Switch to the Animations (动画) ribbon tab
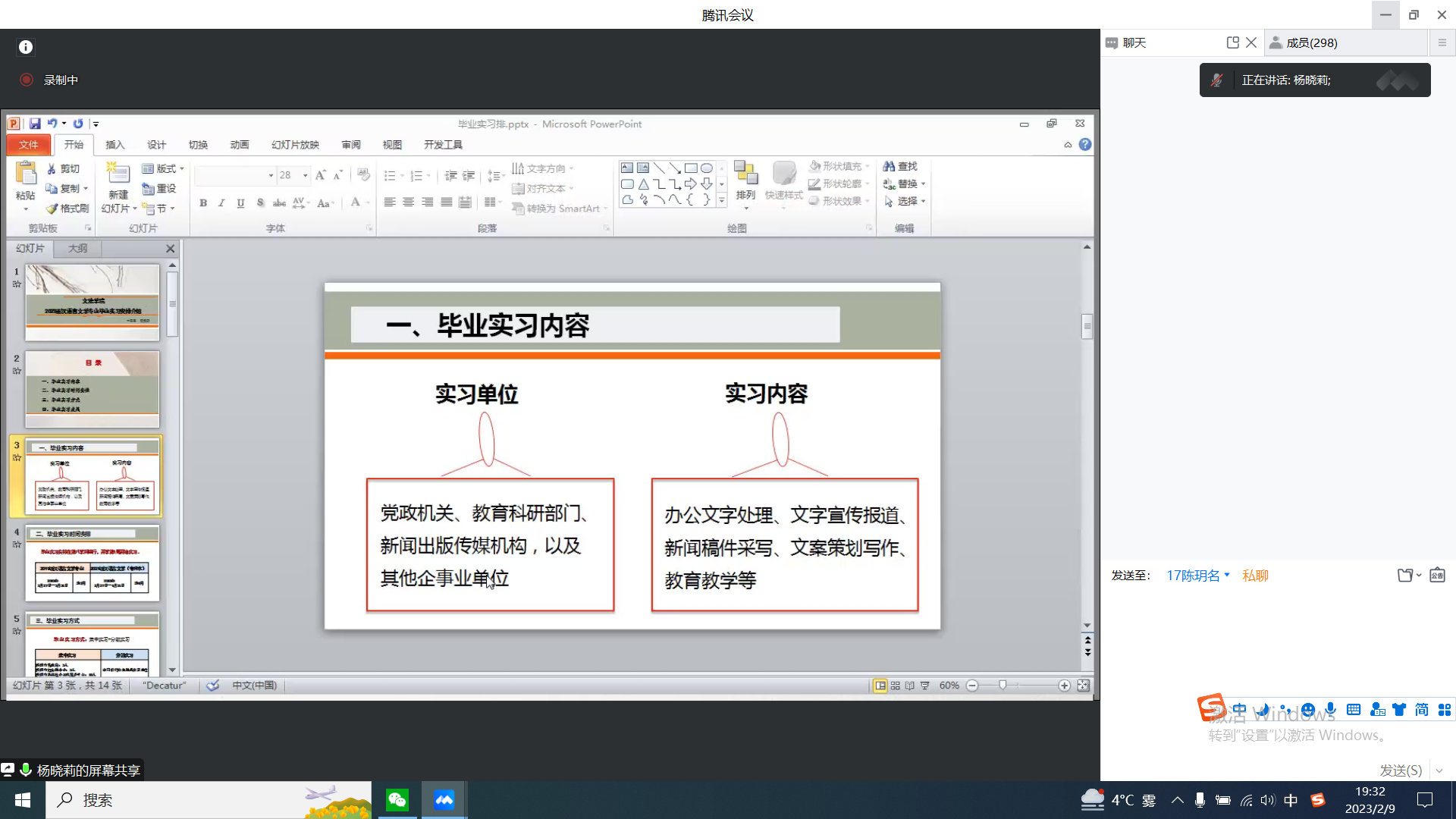The image size is (1456, 819). click(240, 144)
